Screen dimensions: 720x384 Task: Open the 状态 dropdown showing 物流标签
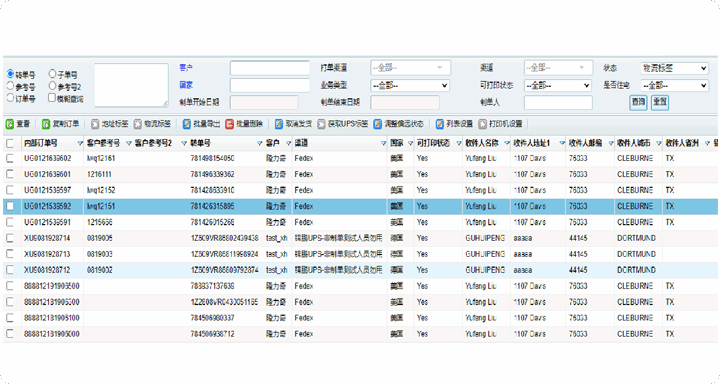(674, 68)
